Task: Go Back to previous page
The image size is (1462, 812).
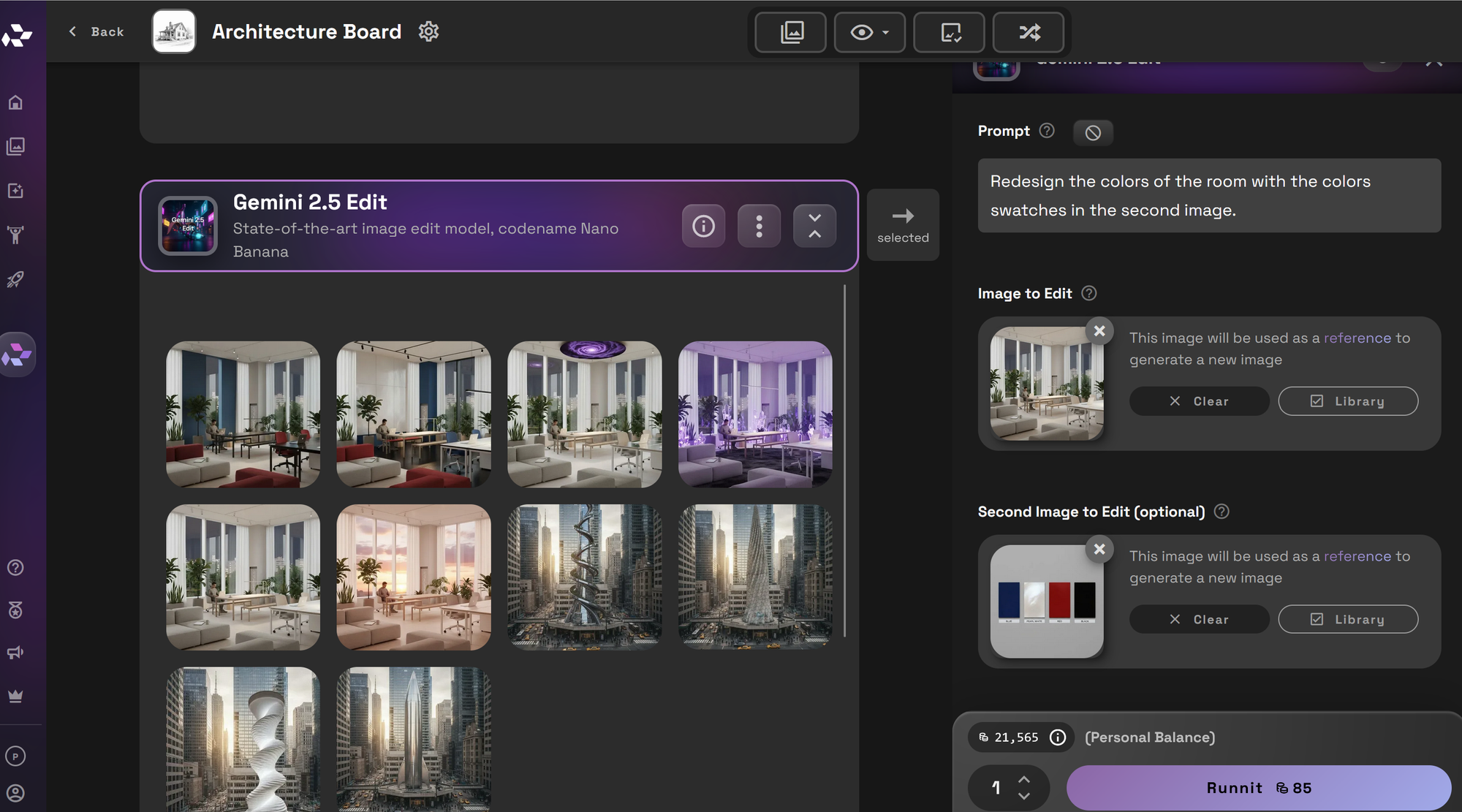Action: [x=96, y=31]
